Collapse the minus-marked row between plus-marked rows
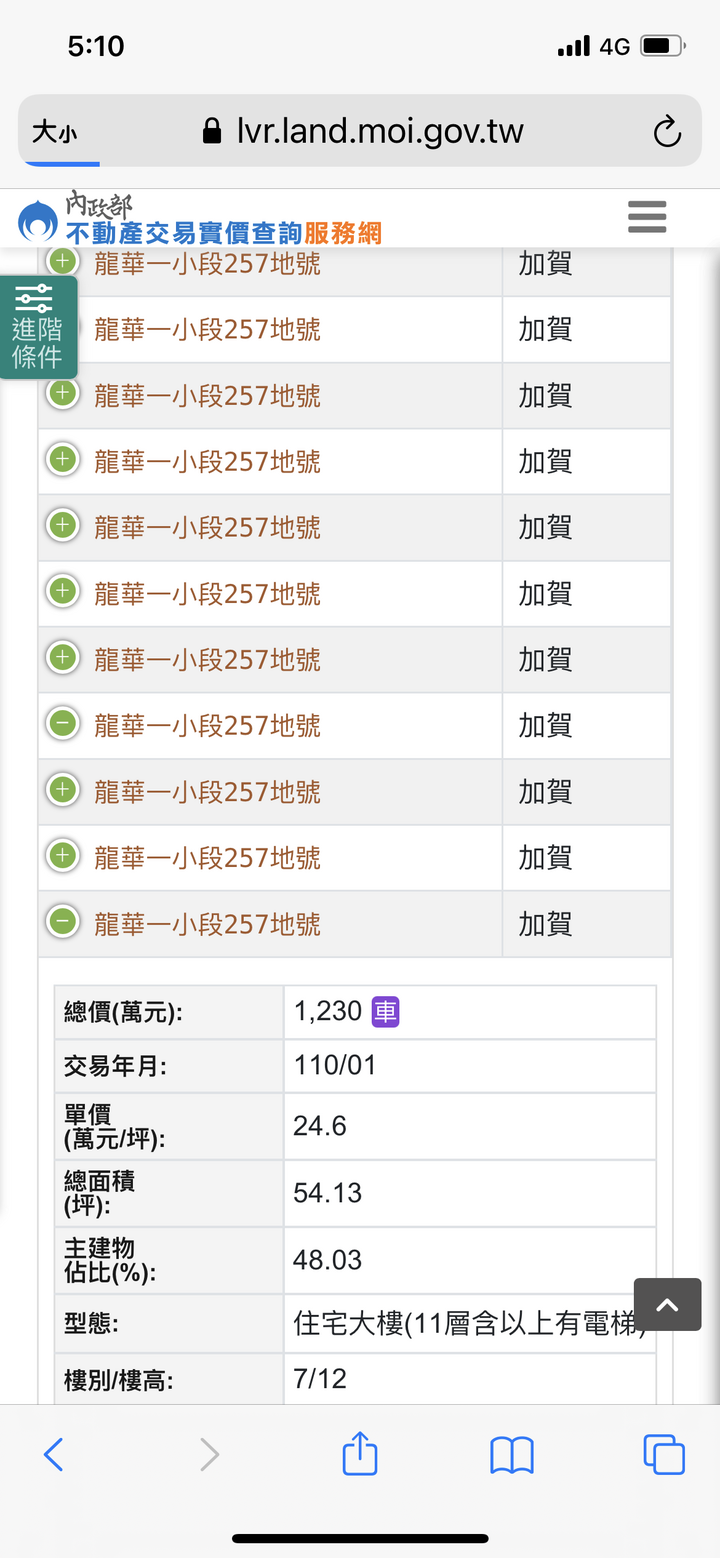 (x=62, y=723)
